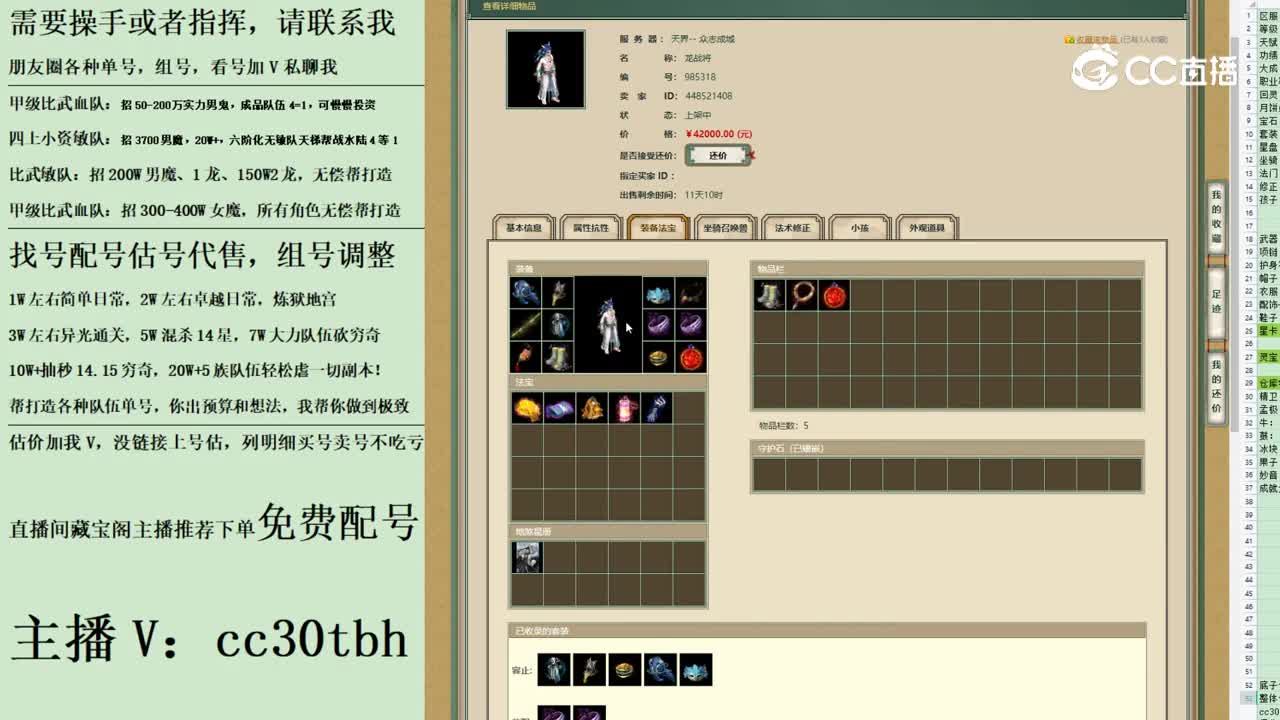Open the character portrait thumbnail of 龙战将
The height and width of the screenshot is (720, 1280).
(545, 68)
